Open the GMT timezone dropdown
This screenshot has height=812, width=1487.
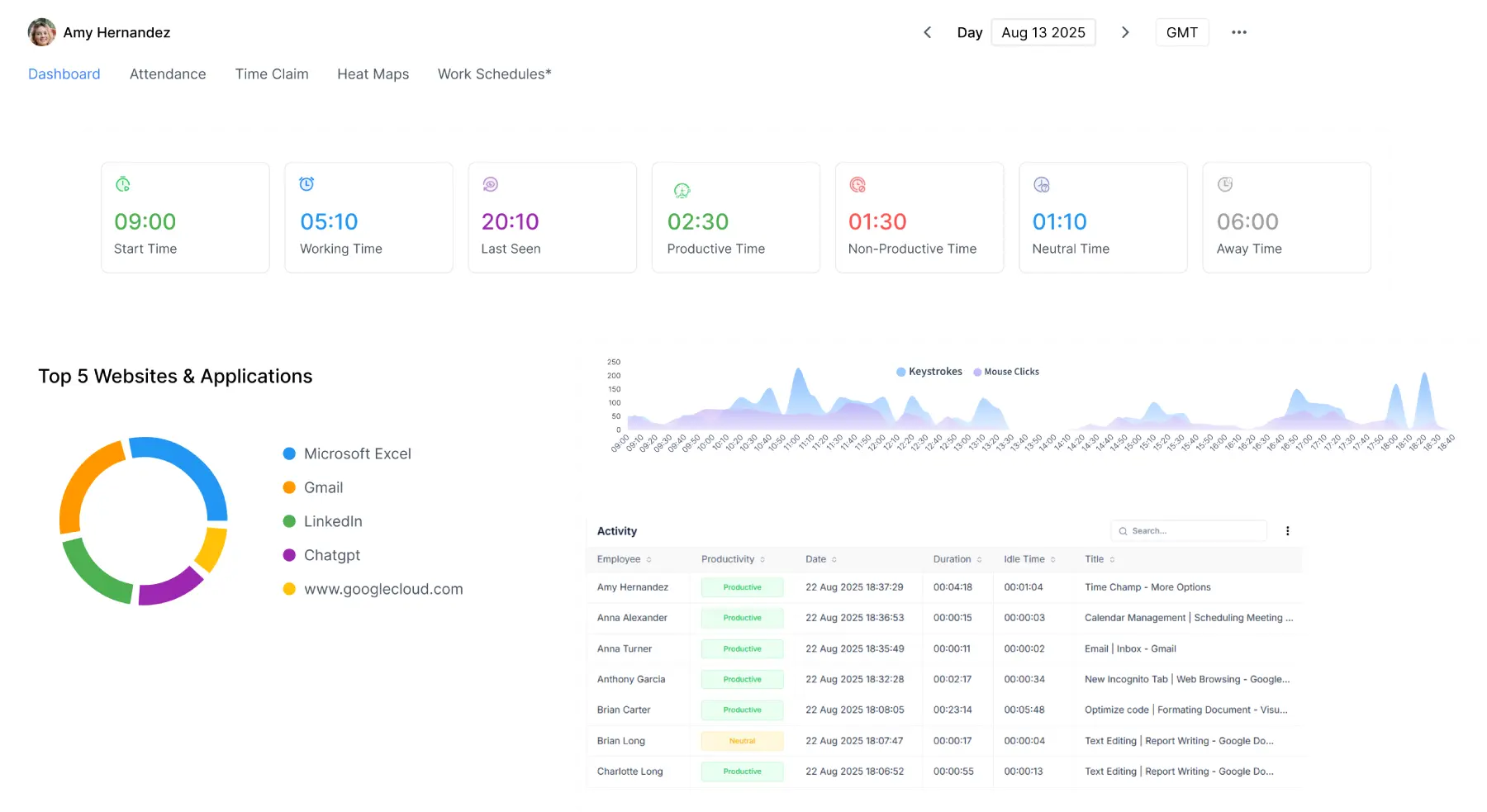pyautogui.click(x=1181, y=32)
